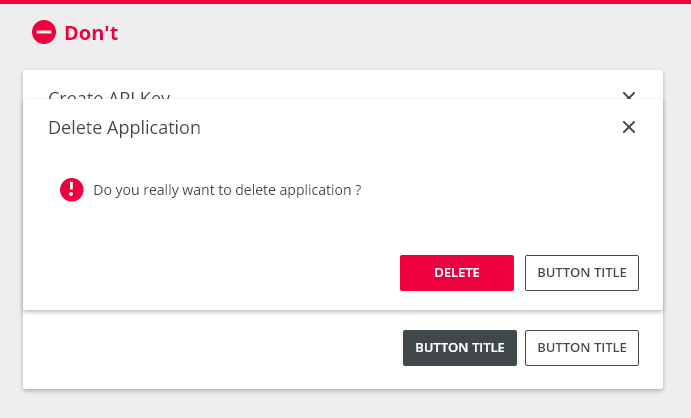Click blank header space beside Delete Application title
Image resolution: width=691 pixels, height=418 pixels.
pyautogui.click(x=410, y=128)
